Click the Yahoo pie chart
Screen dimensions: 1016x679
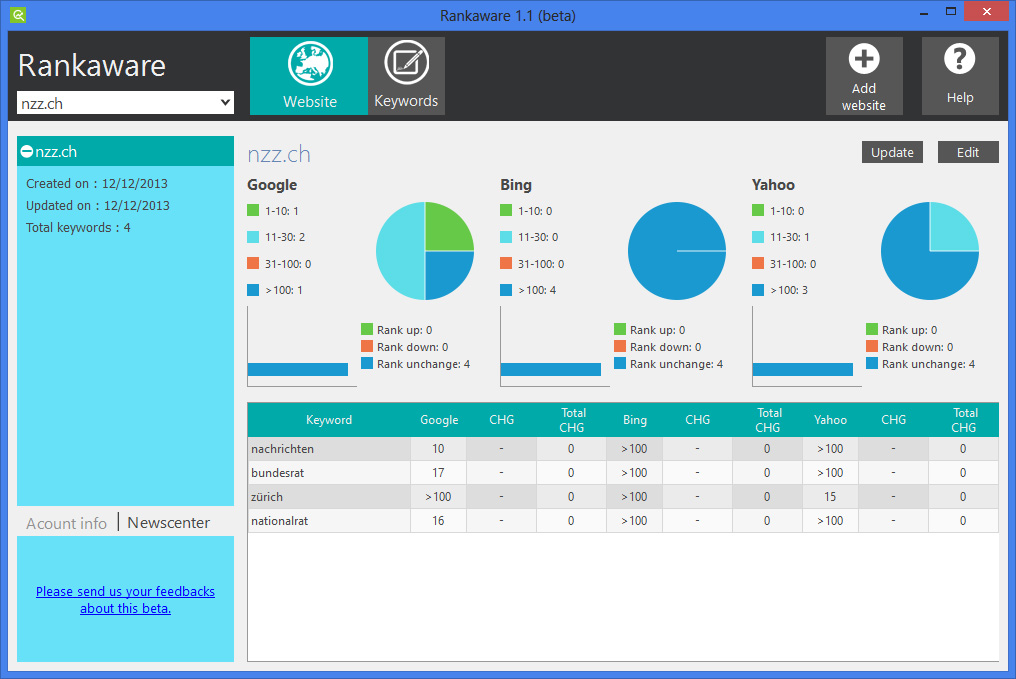(930, 251)
